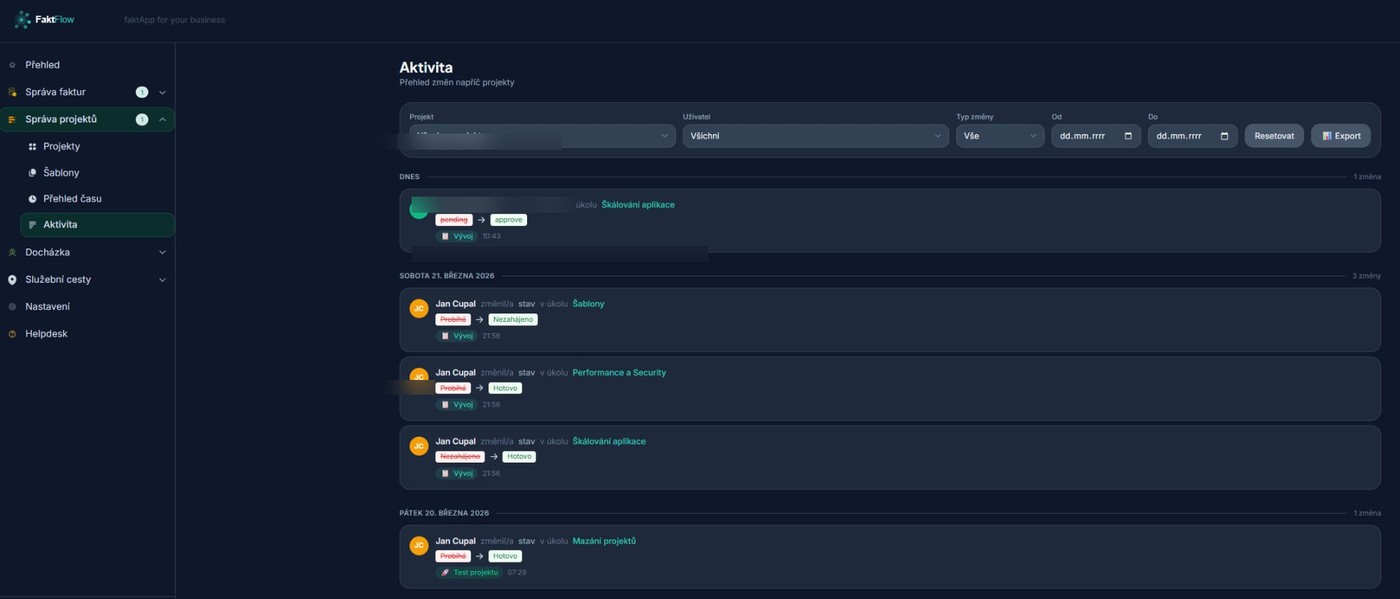Collapse the Správa projektů section

point(162,119)
